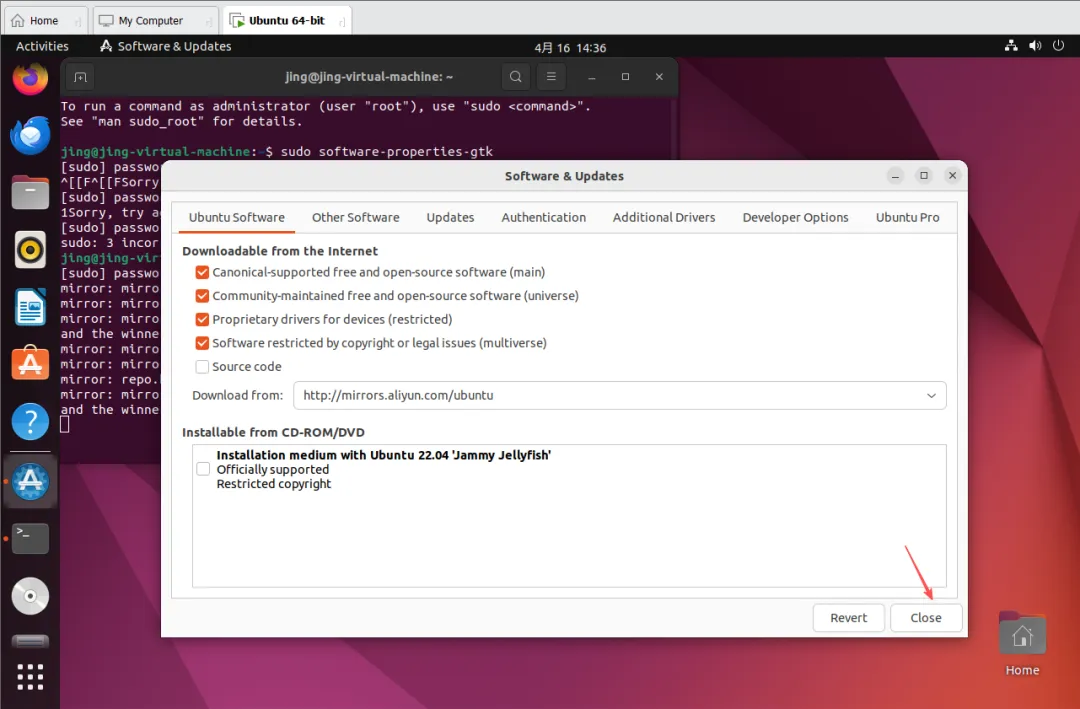Open the Files manager dock icon

tap(30, 192)
